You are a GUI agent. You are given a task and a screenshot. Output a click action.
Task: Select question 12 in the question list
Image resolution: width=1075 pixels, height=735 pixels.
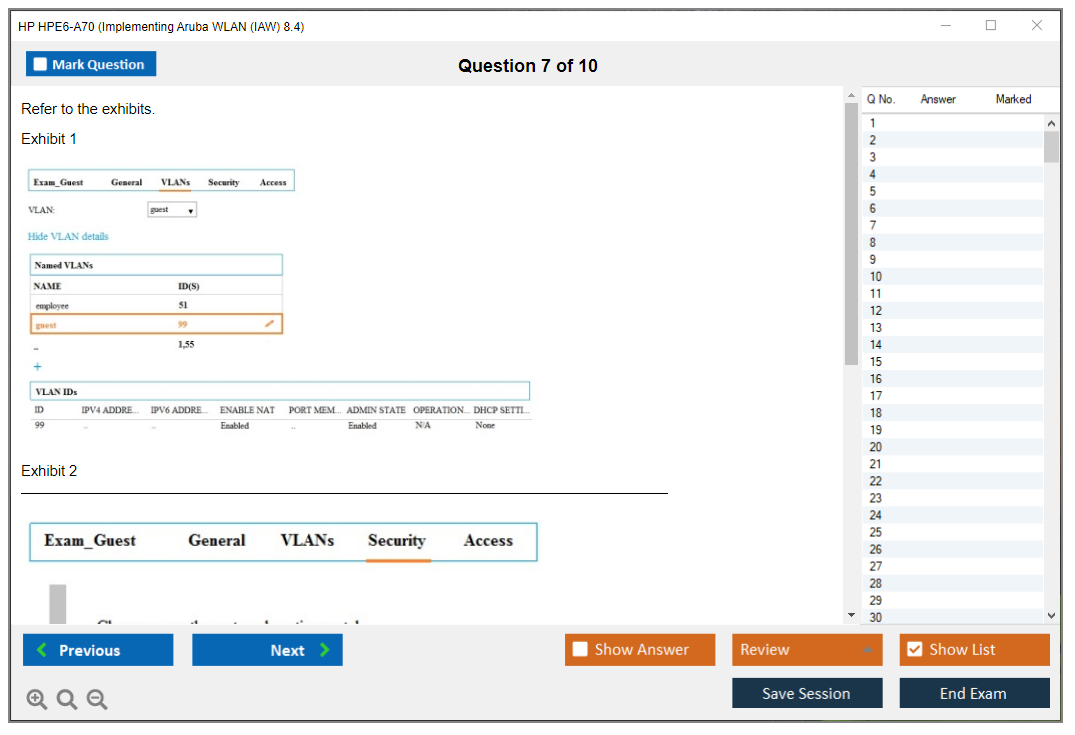coord(876,311)
